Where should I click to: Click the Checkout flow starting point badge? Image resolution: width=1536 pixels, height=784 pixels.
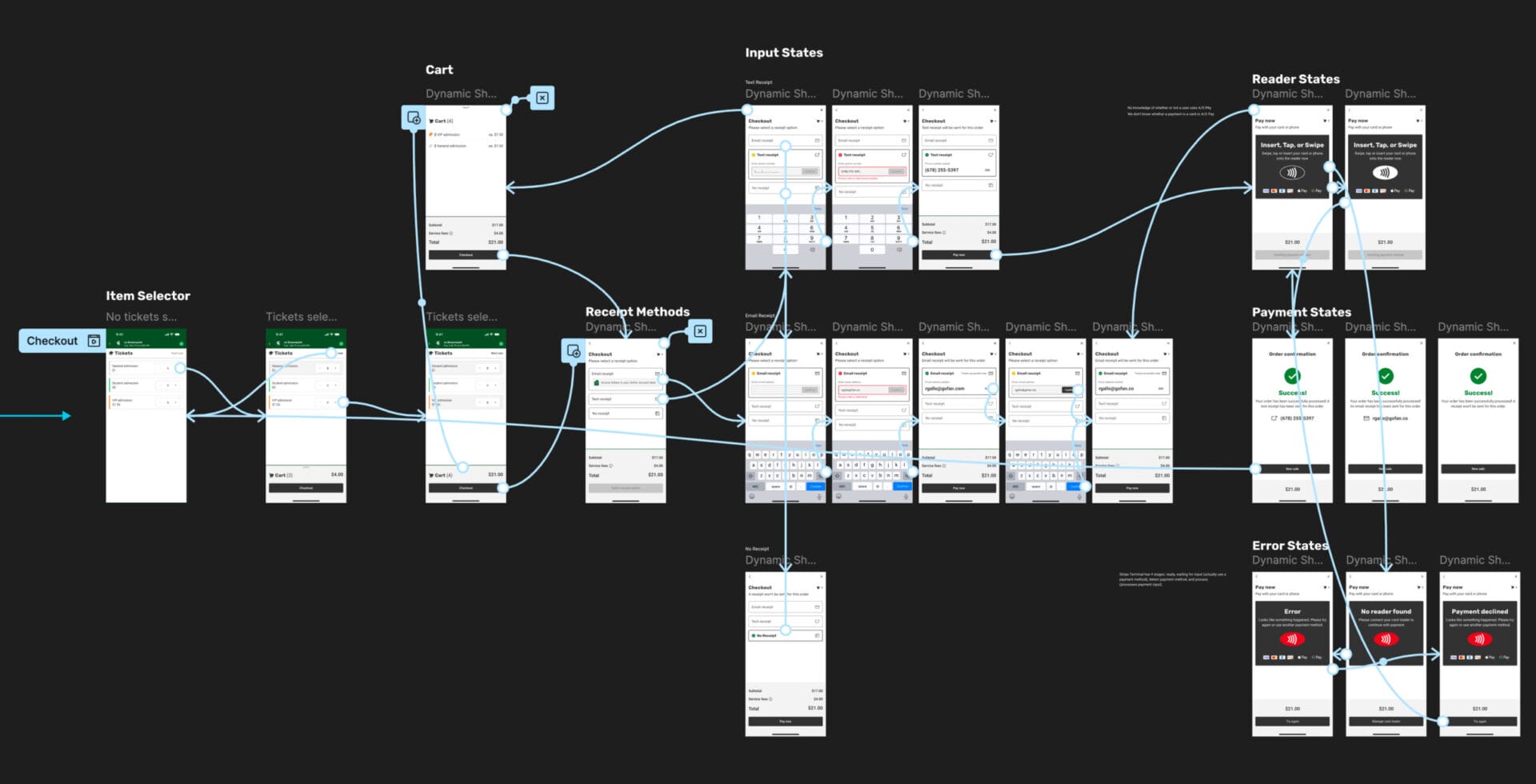[x=62, y=341]
